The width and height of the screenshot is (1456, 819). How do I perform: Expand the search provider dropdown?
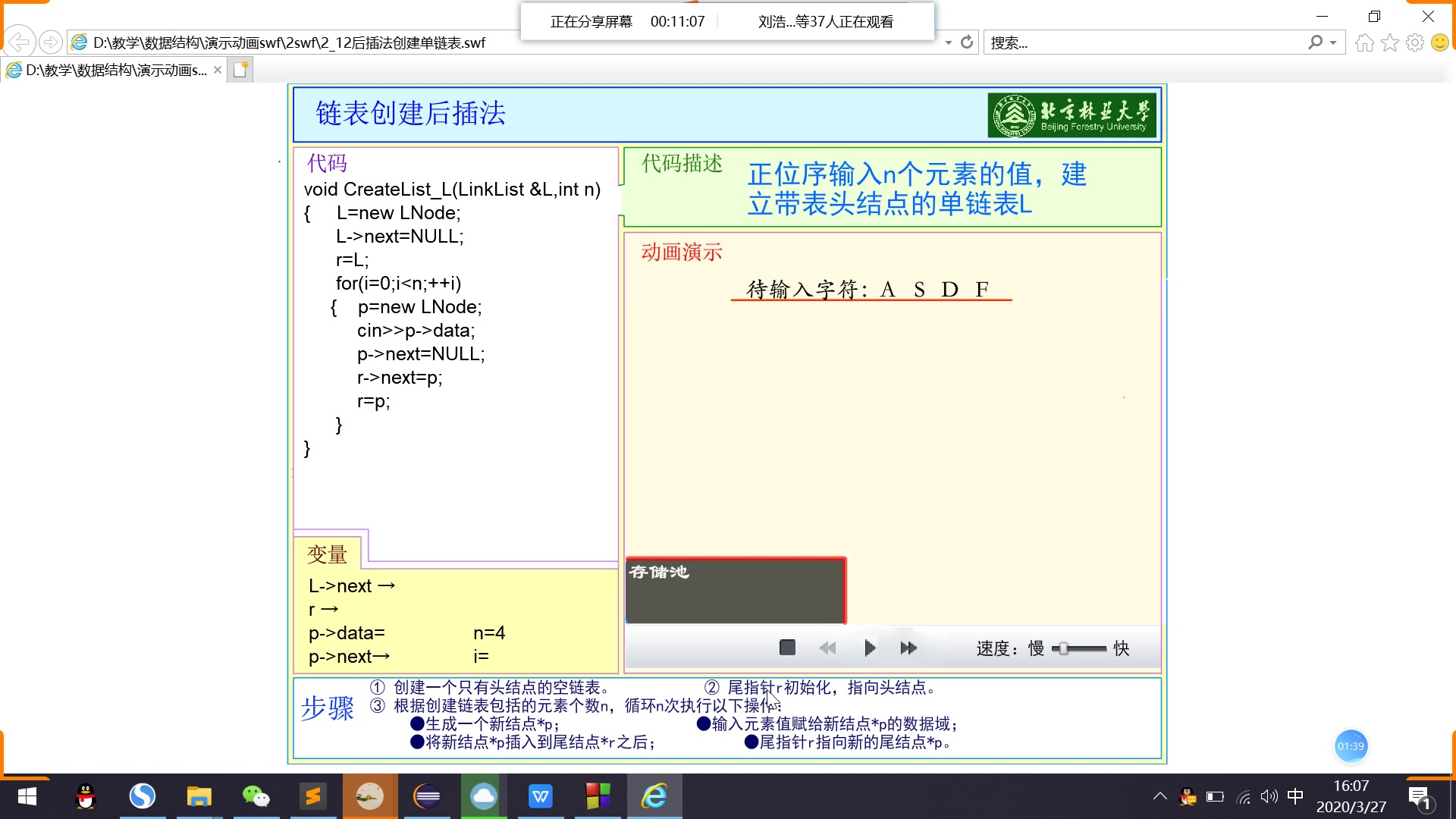coord(1333,42)
